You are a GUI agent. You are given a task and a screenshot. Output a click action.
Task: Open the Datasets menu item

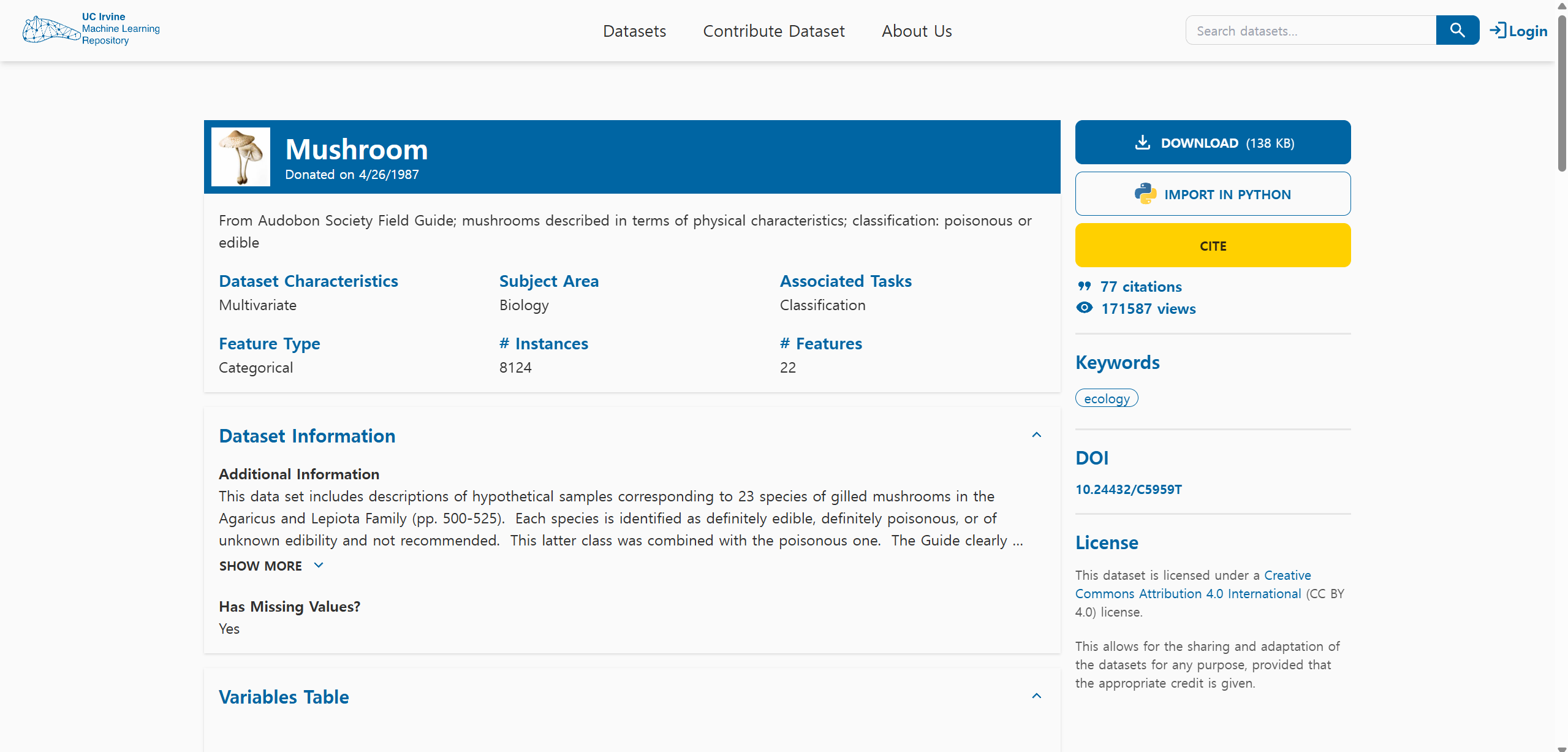[x=634, y=31]
